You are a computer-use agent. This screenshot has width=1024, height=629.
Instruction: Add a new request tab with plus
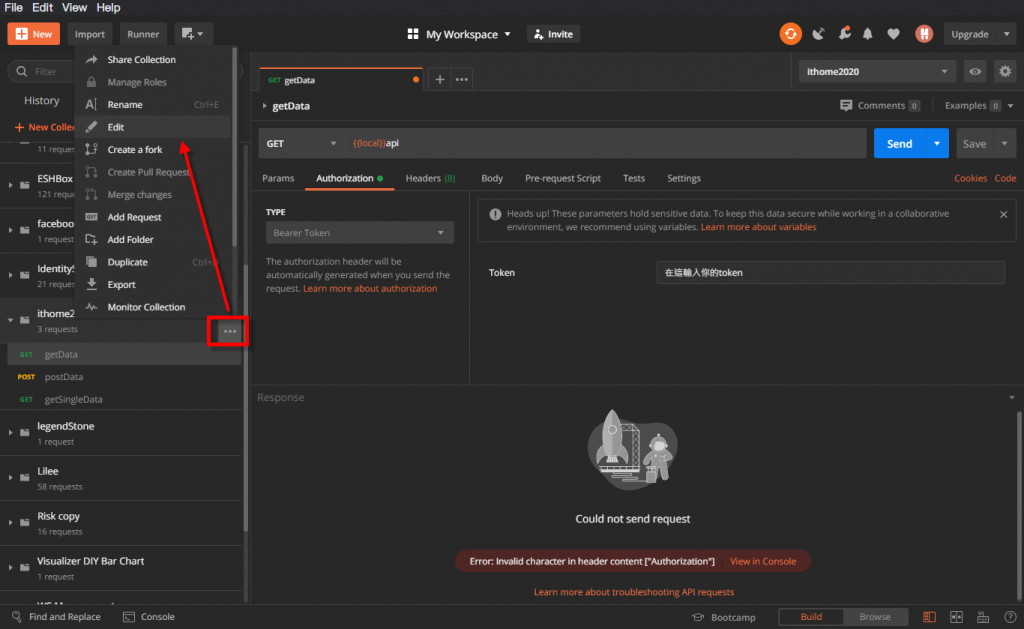click(x=440, y=80)
